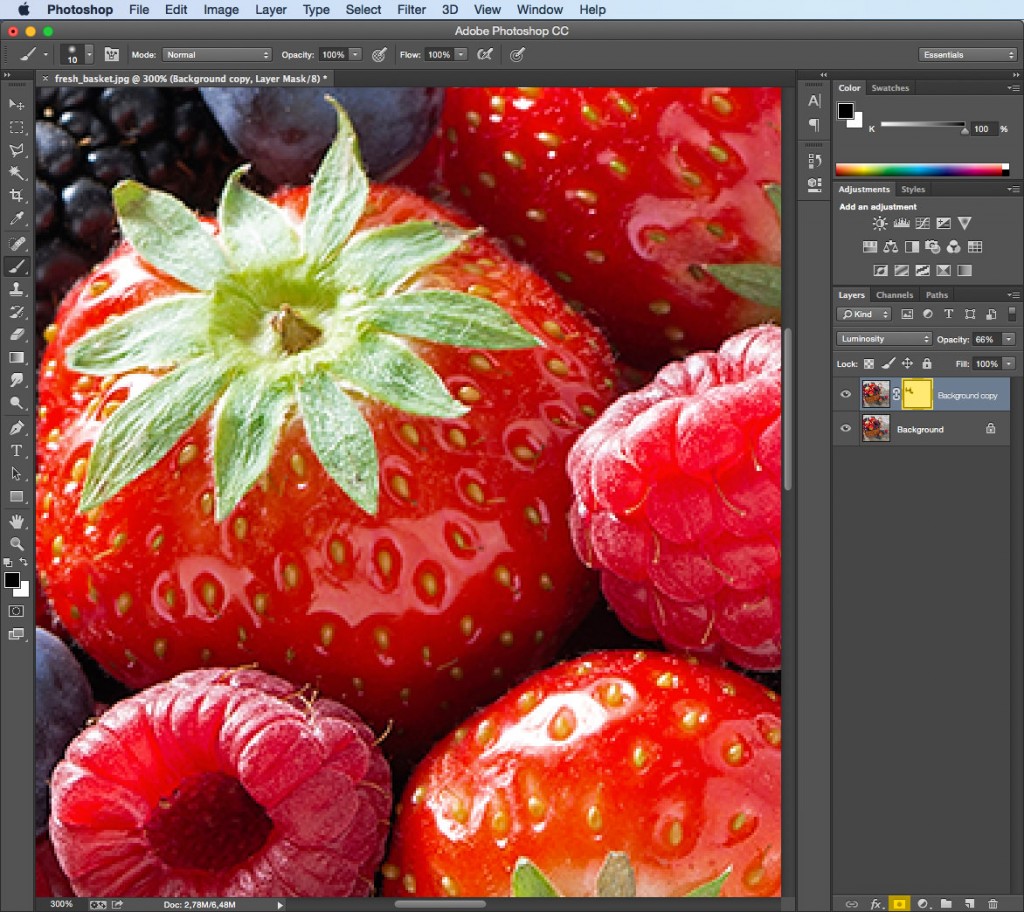Select the Lasso tool
The width and height of the screenshot is (1024, 912).
point(17,151)
